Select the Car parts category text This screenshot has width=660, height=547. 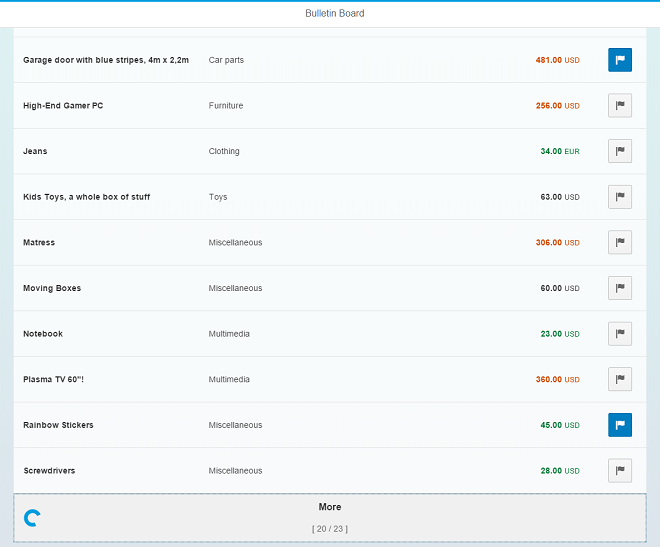(226, 60)
